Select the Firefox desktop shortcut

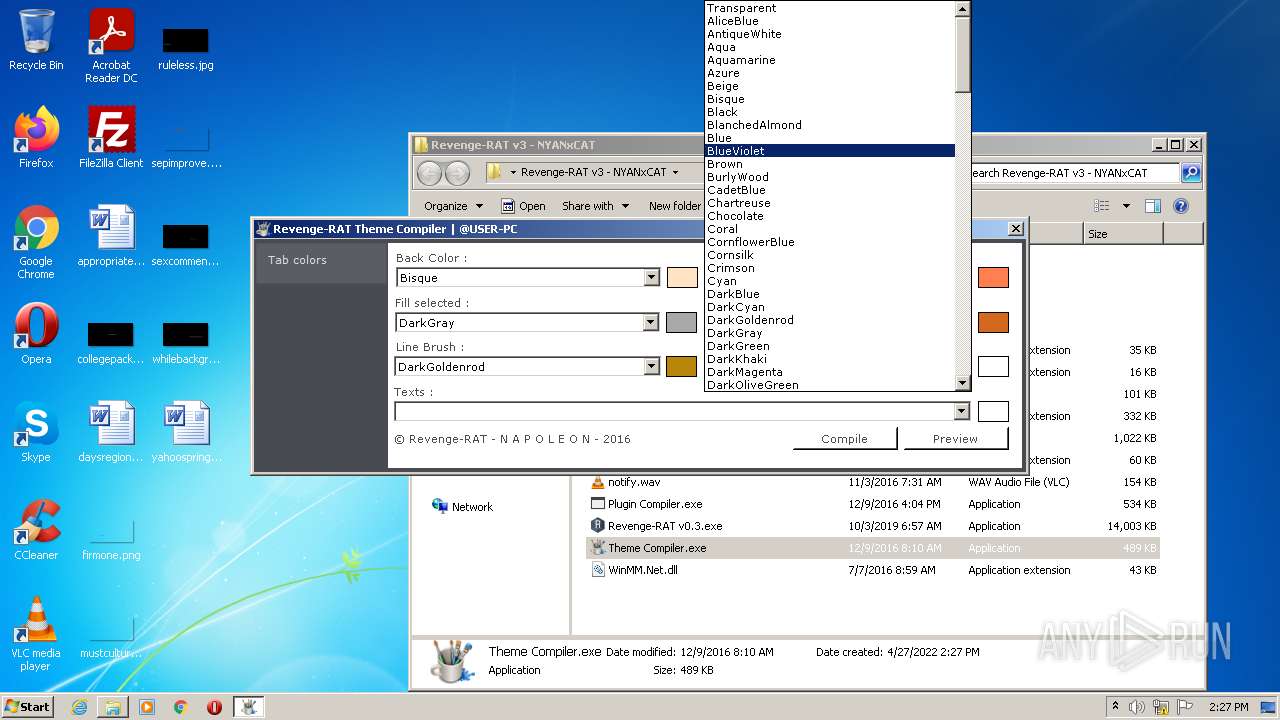(36, 137)
